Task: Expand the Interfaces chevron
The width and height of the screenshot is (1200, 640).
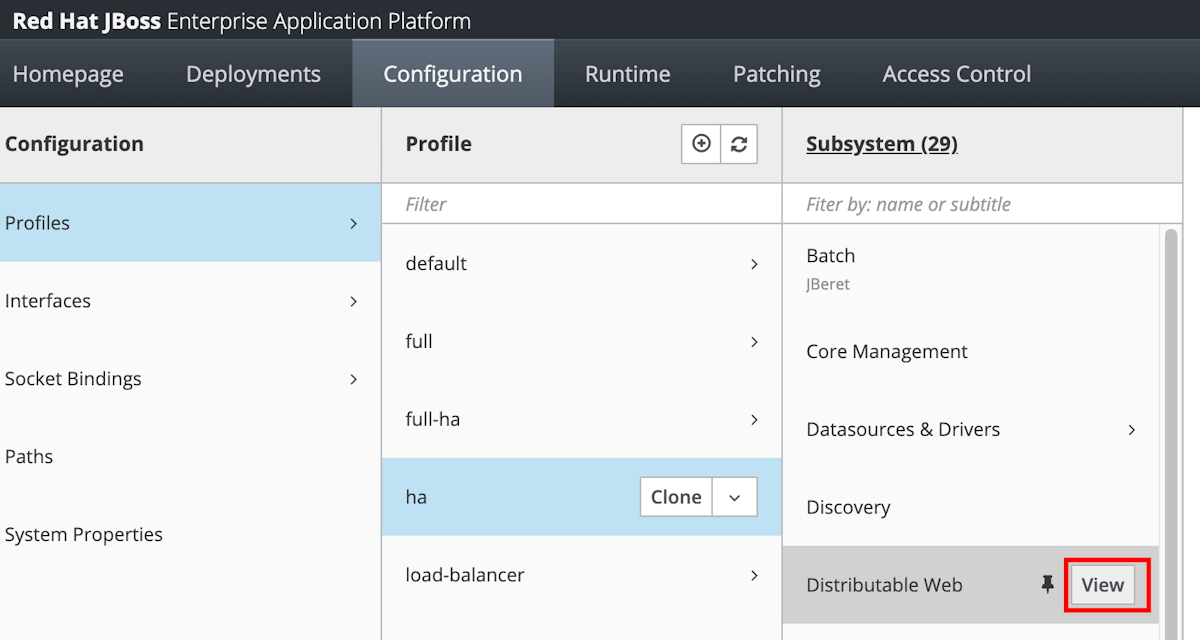Action: (353, 301)
